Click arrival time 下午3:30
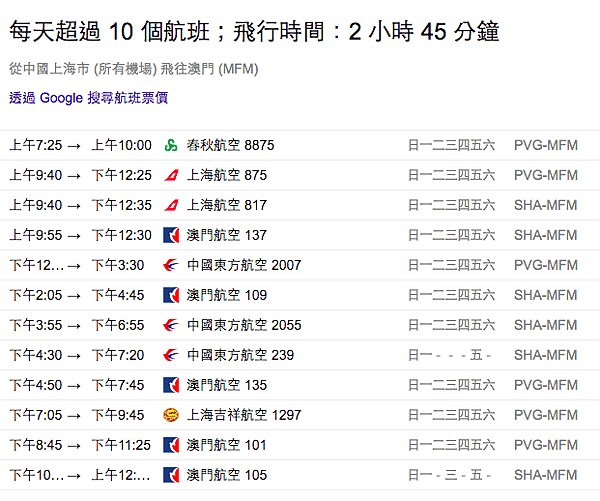 (x=118, y=265)
